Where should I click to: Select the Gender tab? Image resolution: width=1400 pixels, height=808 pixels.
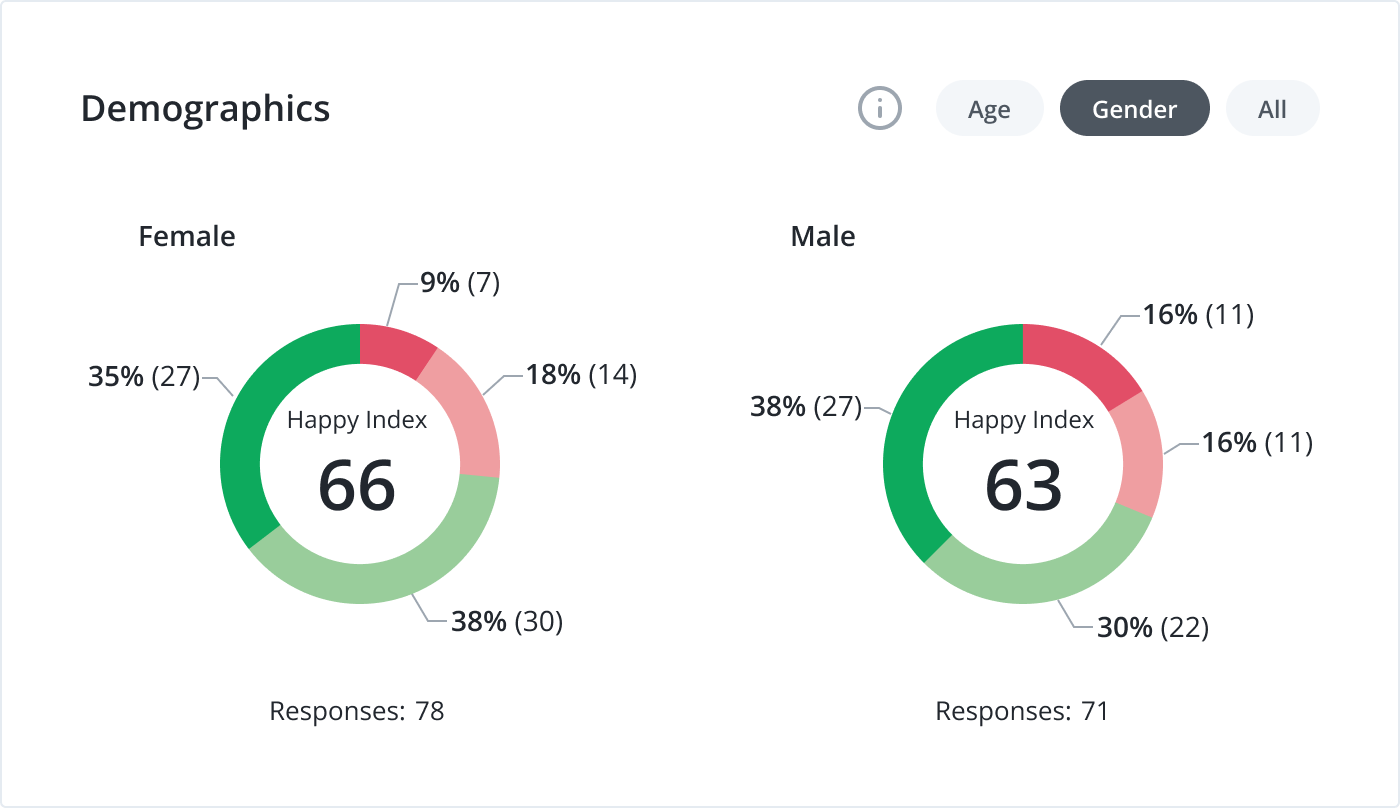coord(1134,108)
